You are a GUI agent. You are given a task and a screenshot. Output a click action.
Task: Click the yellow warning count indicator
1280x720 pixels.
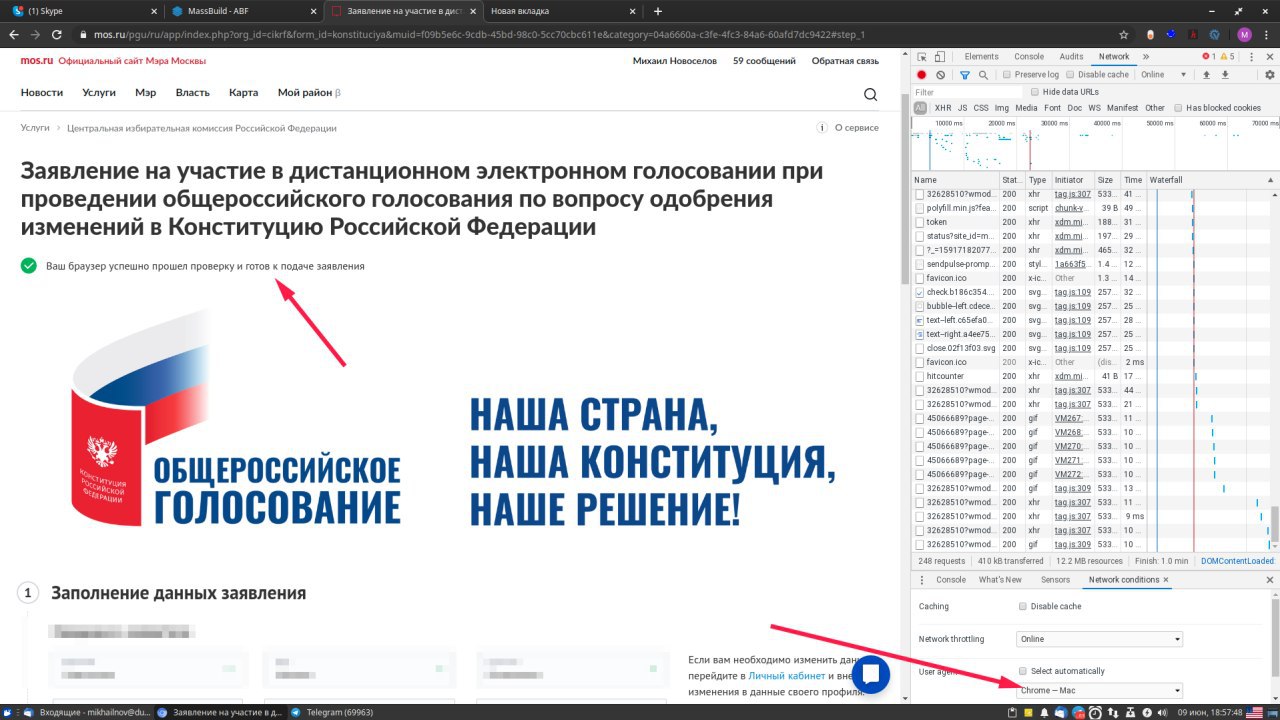pos(1228,57)
